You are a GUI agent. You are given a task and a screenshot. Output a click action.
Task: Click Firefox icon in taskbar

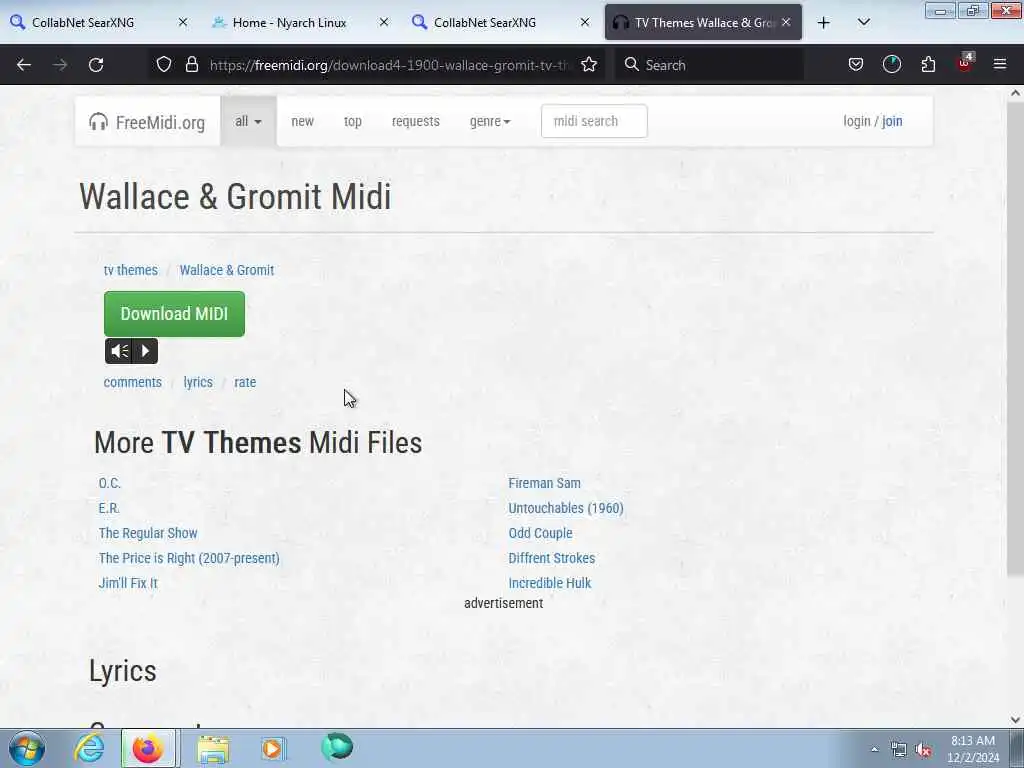pyautogui.click(x=148, y=748)
